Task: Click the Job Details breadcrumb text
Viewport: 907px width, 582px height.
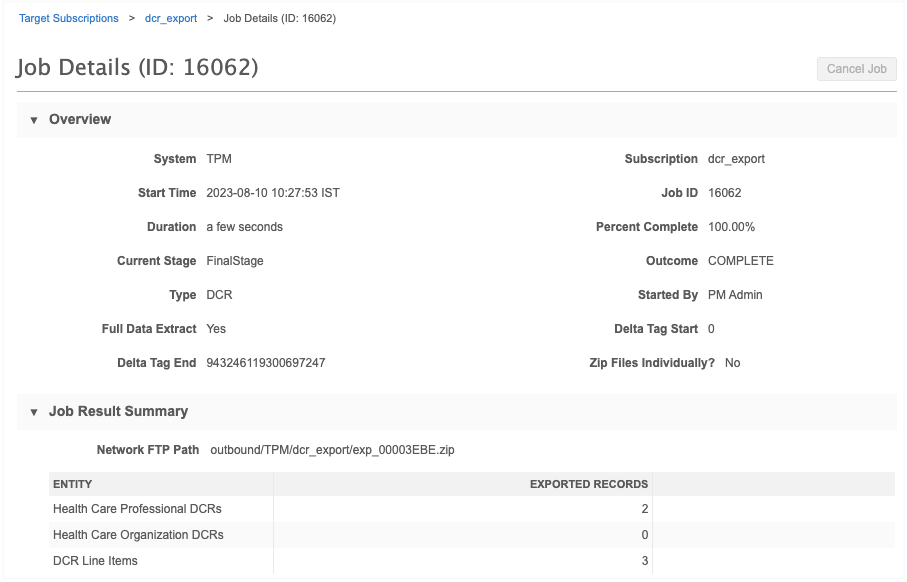Action: coord(279,19)
